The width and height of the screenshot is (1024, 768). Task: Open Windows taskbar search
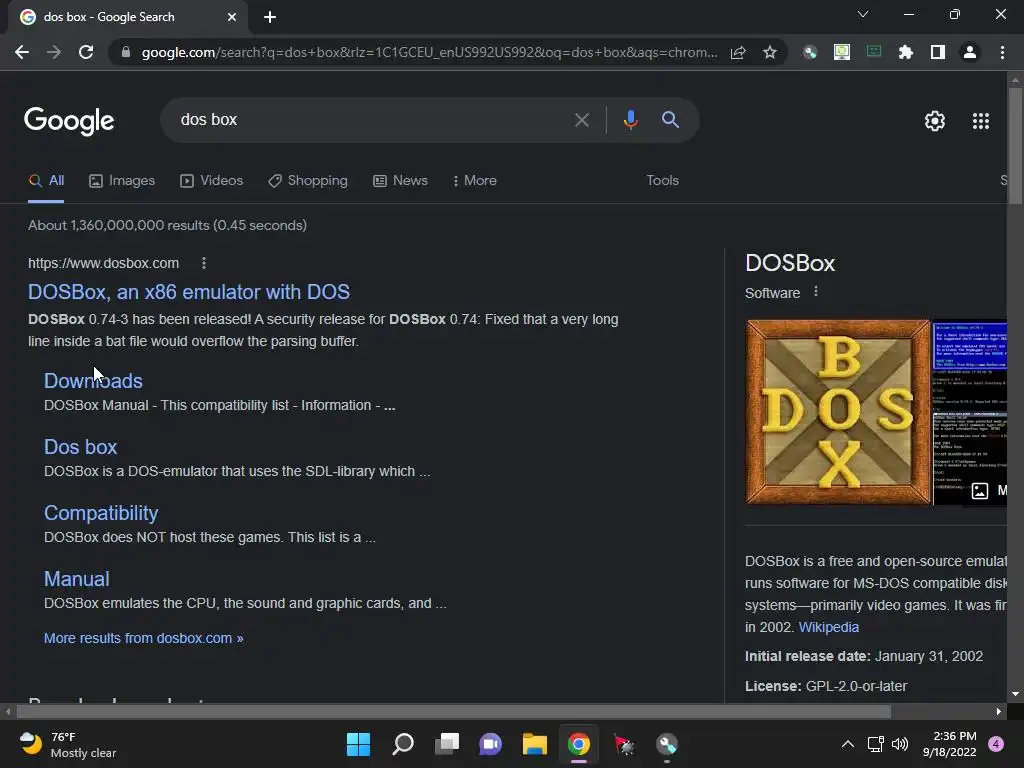(402, 744)
